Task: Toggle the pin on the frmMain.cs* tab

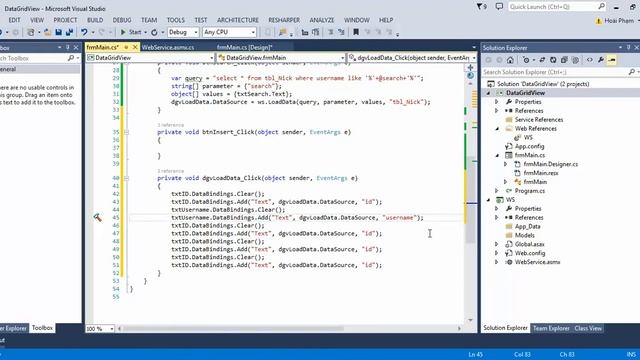Action: 126,47
